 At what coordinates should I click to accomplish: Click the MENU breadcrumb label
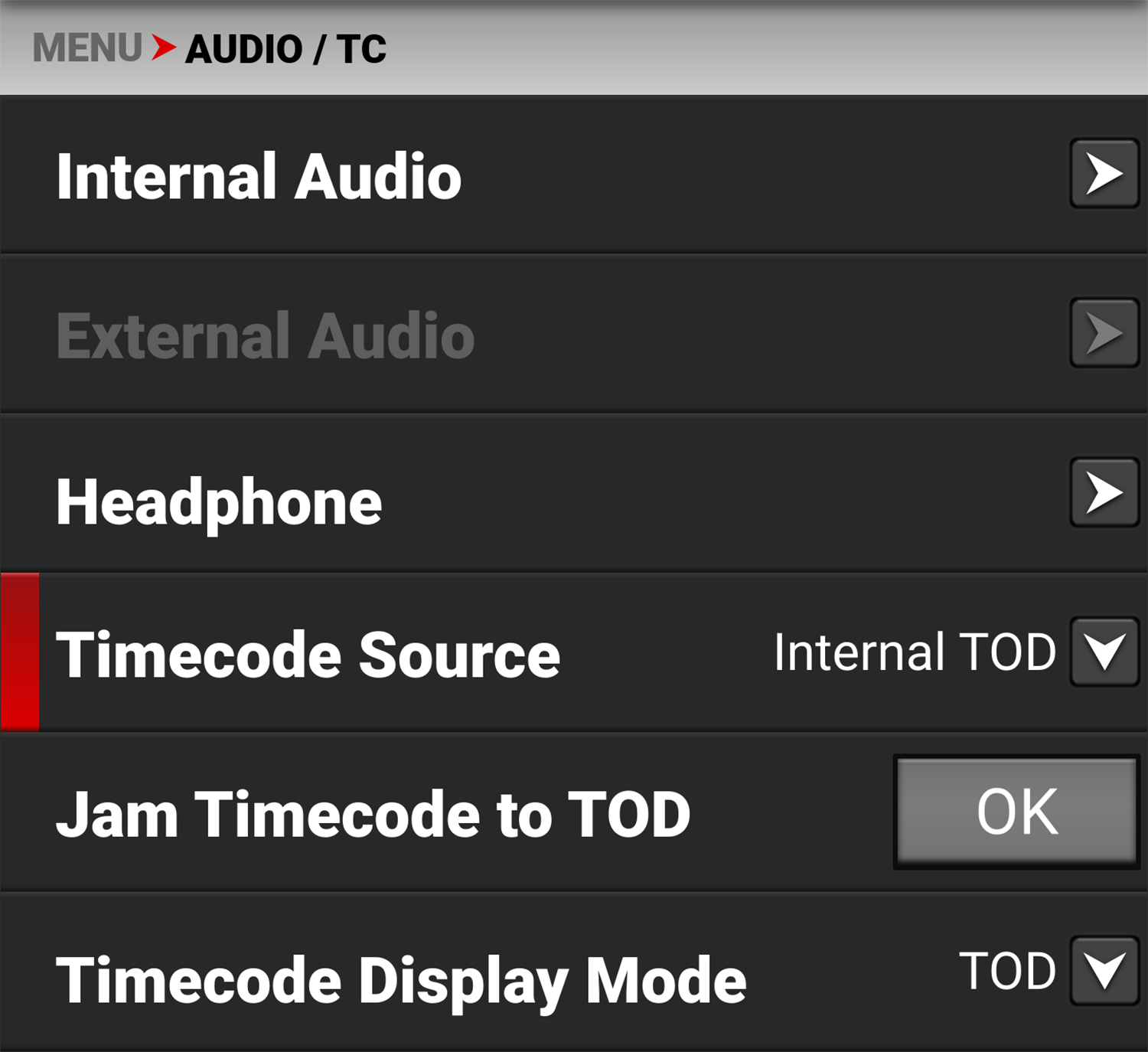[x=86, y=49]
